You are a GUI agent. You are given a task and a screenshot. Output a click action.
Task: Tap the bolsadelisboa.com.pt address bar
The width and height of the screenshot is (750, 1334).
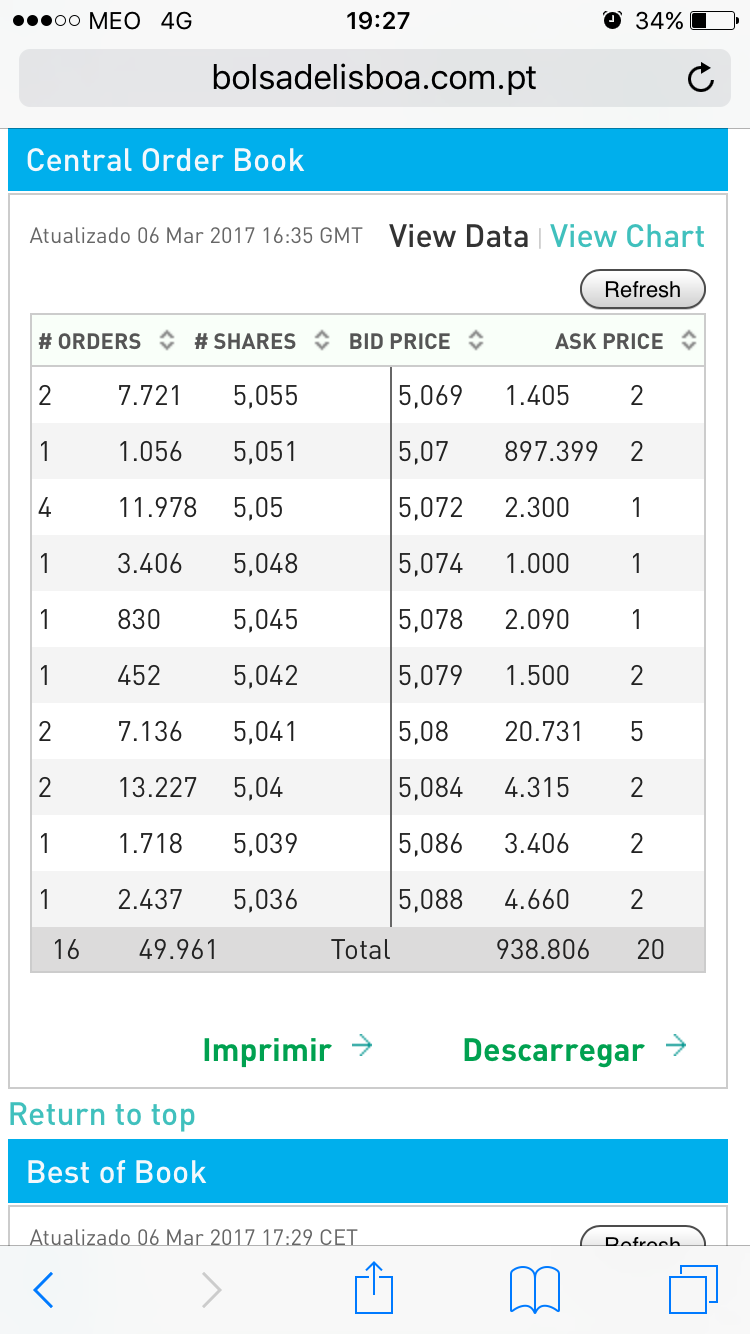(x=374, y=78)
